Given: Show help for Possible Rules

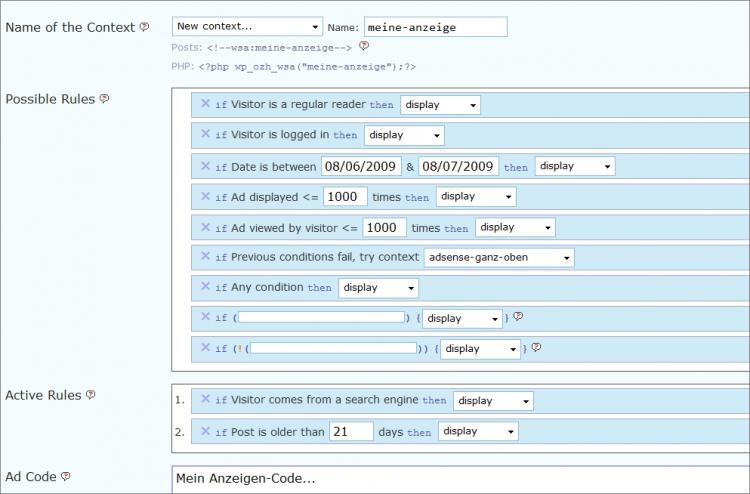Looking at the screenshot, I should tap(104, 99).
